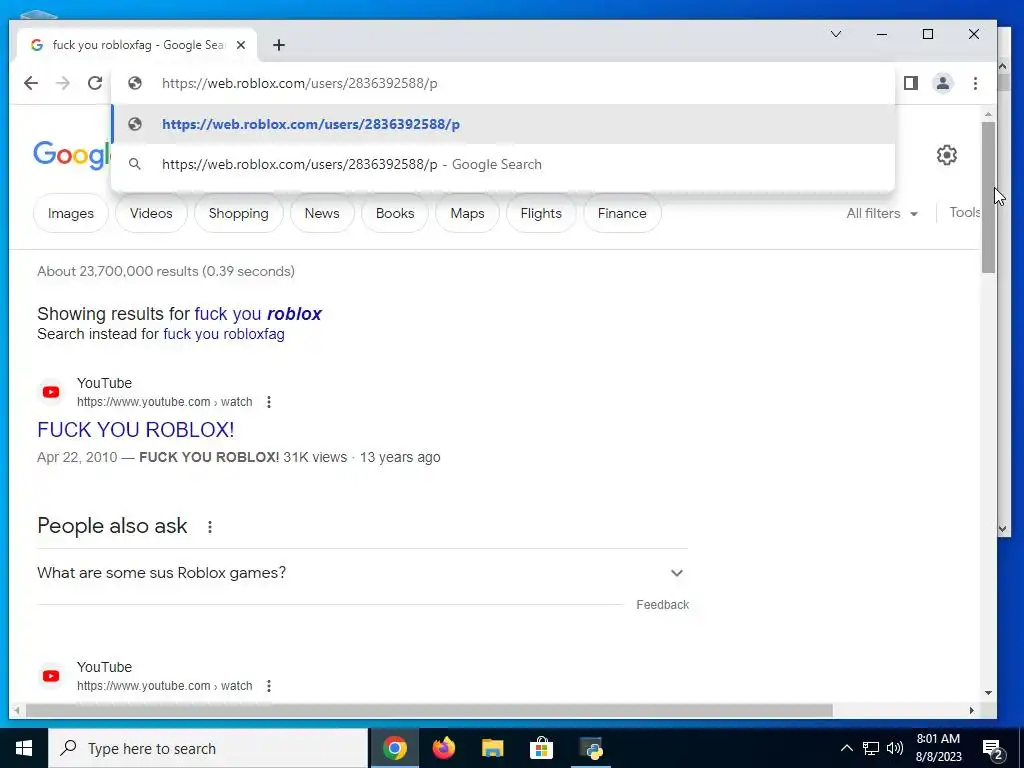
Task: Go back with the browser back arrow
Action: (31, 83)
